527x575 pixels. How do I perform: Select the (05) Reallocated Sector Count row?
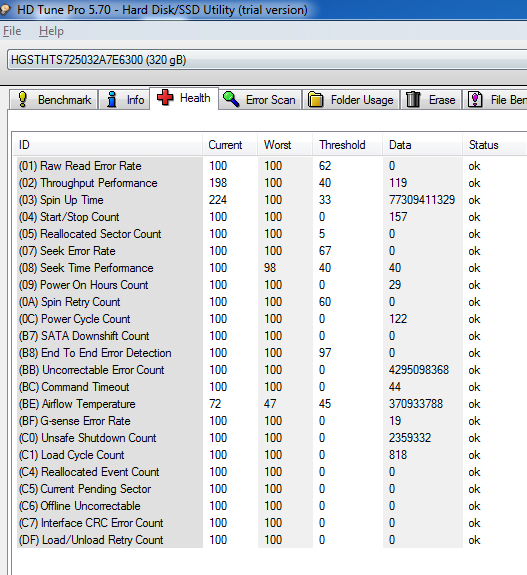click(x=271, y=234)
